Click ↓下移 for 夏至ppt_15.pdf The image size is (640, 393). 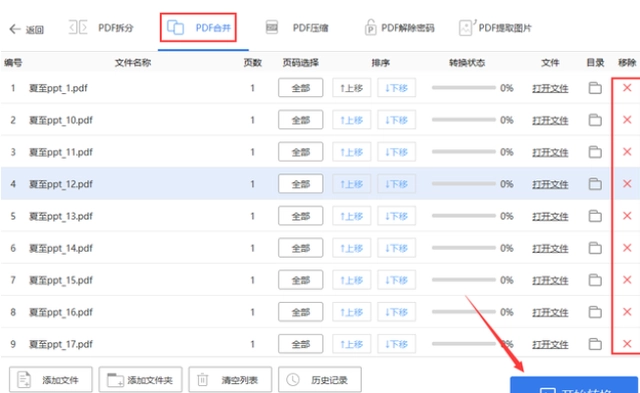[x=396, y=280]
